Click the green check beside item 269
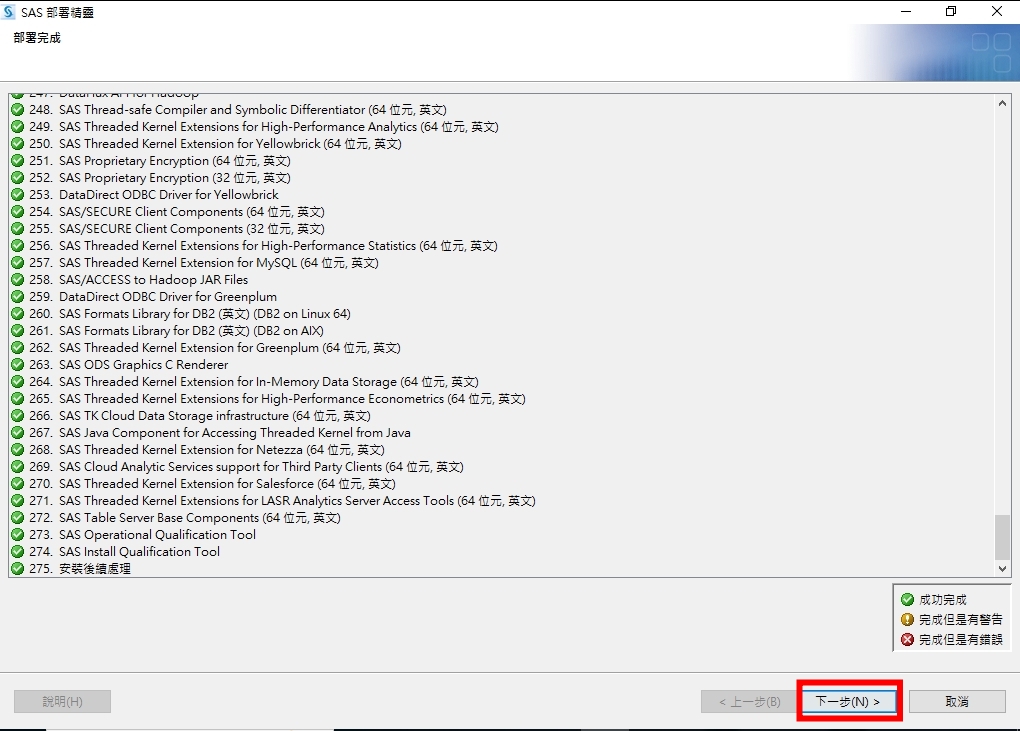This screenshot has height=731, width=1020. [18, 467]
